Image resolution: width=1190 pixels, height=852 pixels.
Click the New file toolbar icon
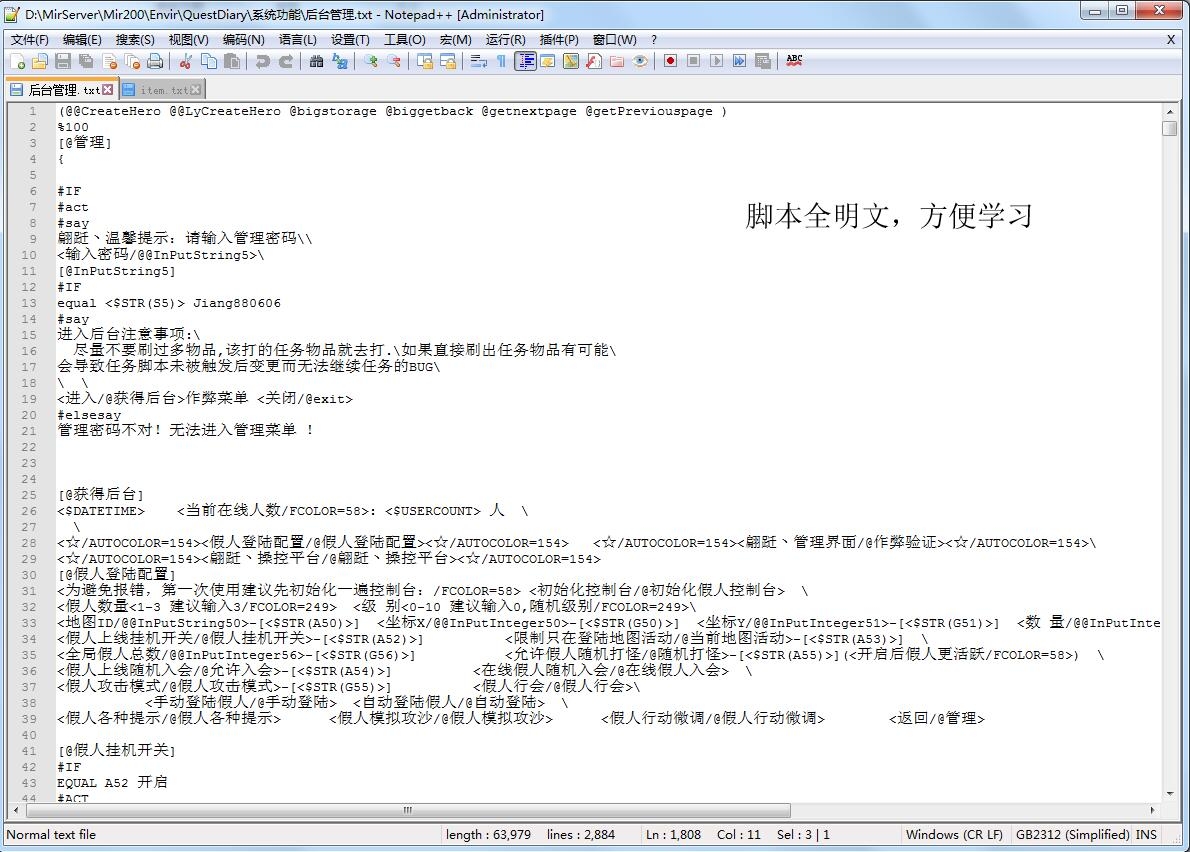(x=17, y=61)
